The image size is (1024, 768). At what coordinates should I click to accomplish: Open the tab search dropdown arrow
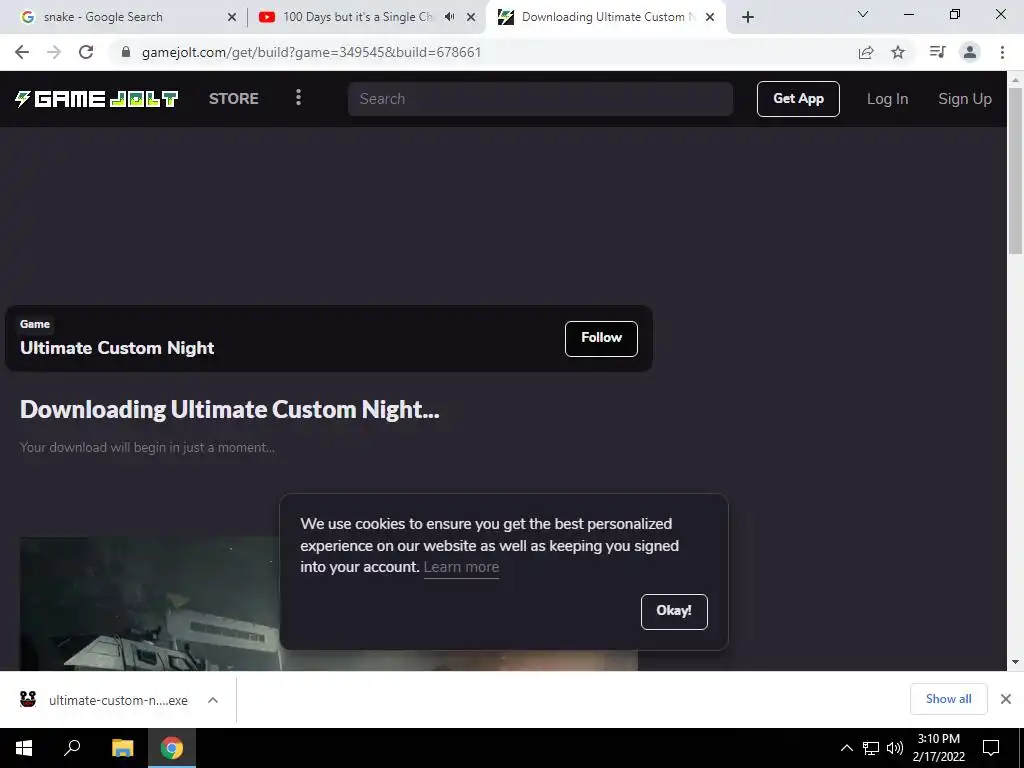pyautogui.click(x=863, y=14)
